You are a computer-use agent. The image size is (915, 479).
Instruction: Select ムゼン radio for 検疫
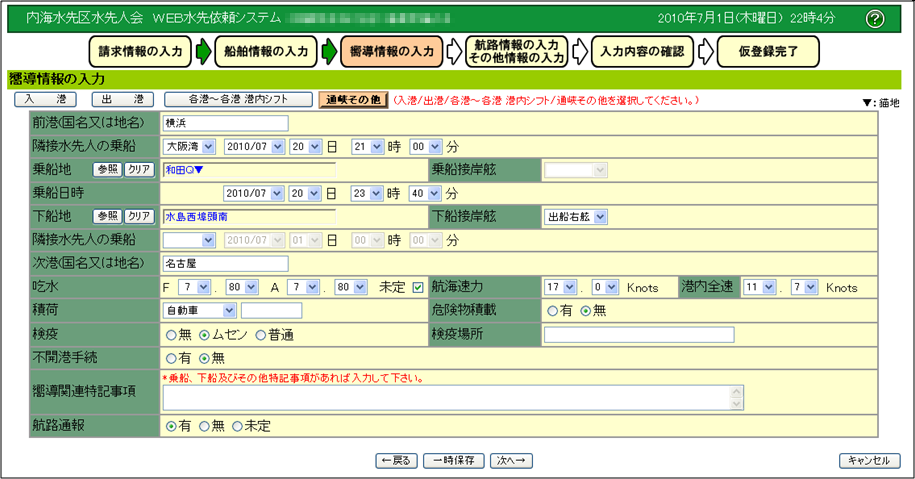point(204,334)
